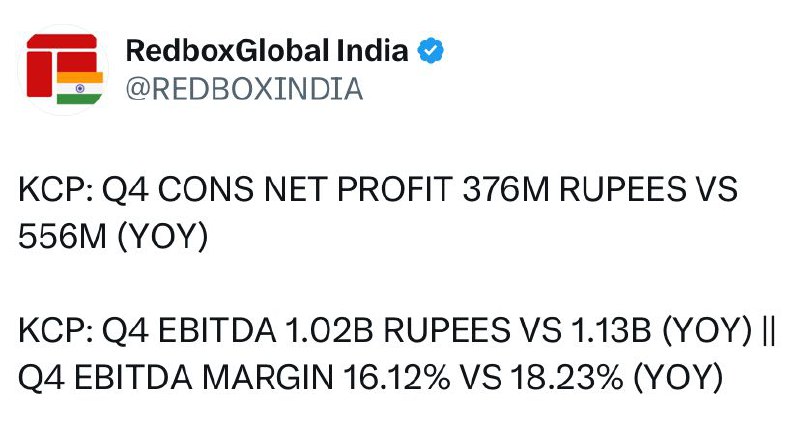Click the blue verified badge icon
The height and width of the screenshot is (427, 800).
coord(431,51)
